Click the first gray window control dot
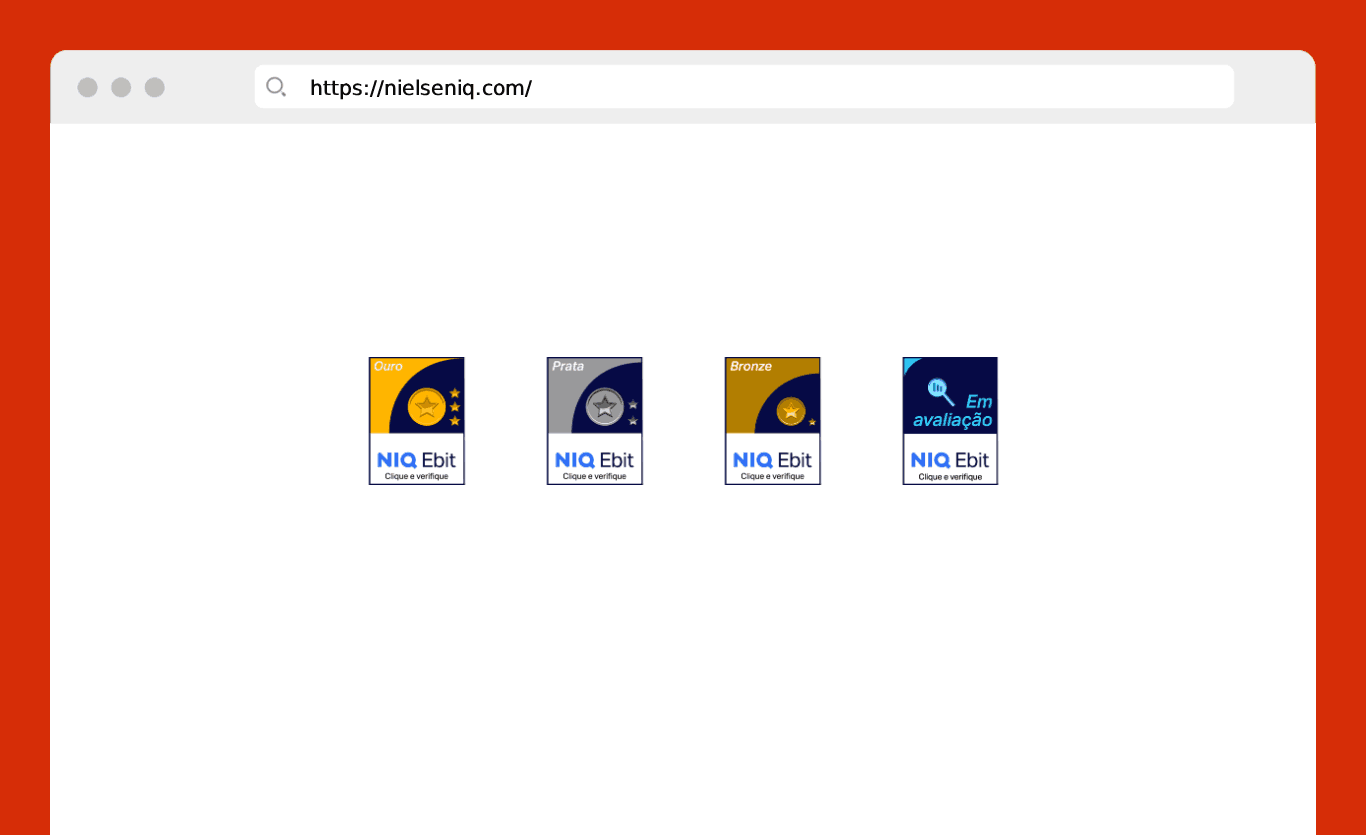 pos(88,87)
